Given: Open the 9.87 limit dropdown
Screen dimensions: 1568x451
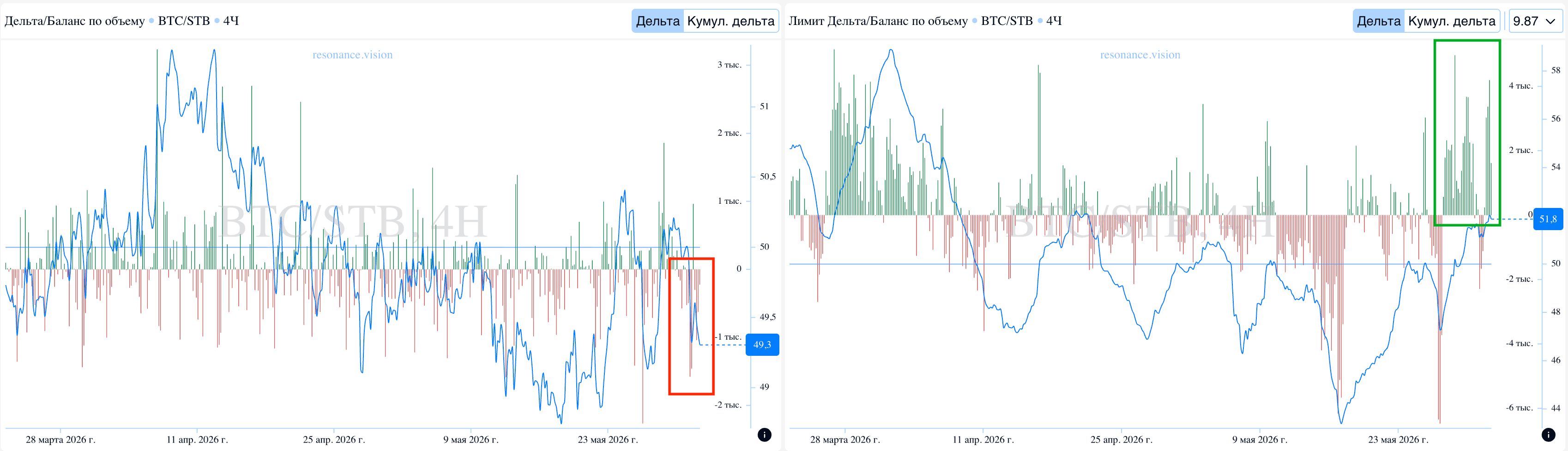Looking at the screenshot, I should (1534, 21).
